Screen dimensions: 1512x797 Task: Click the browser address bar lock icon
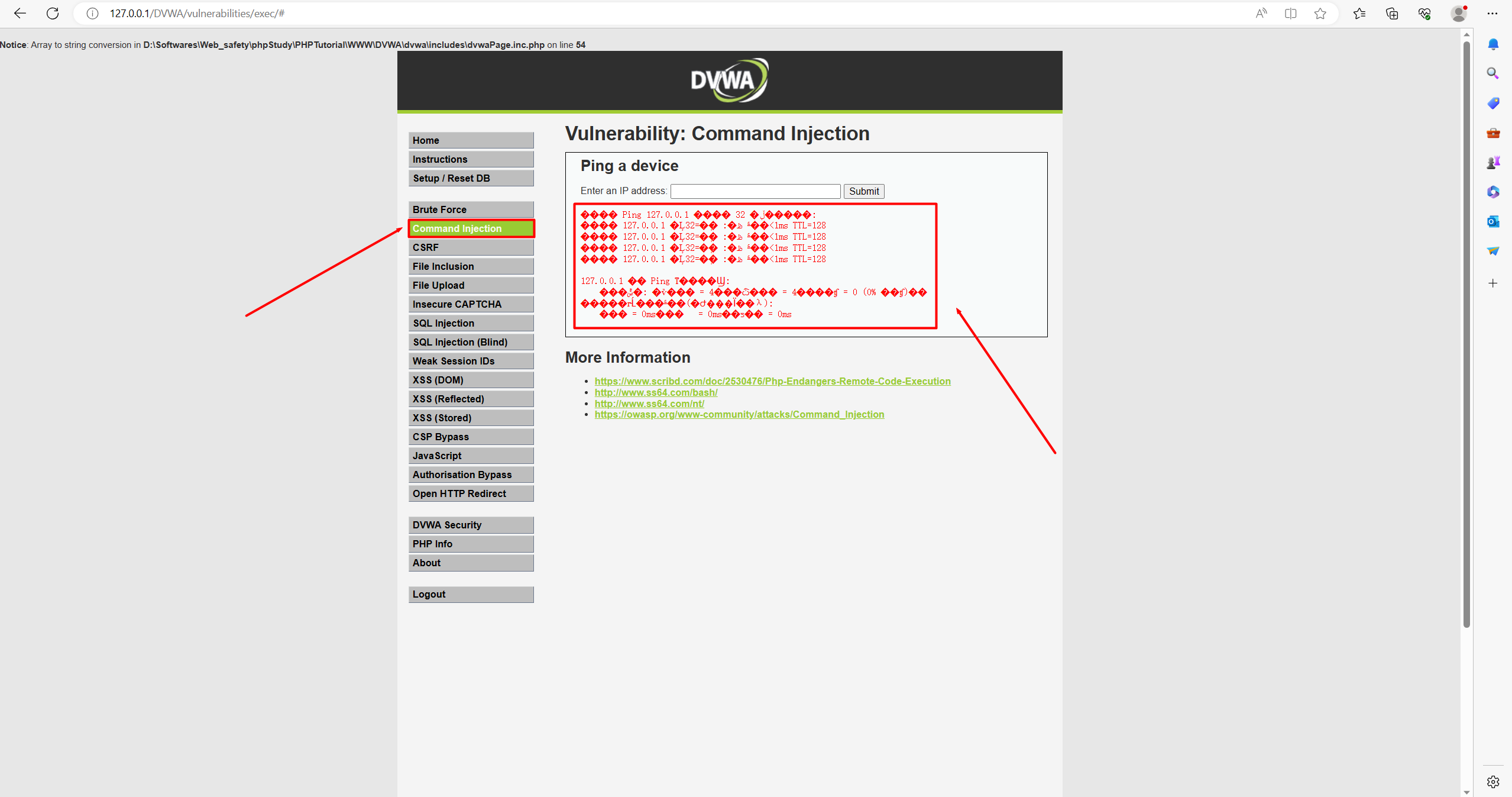pos(91,13)
